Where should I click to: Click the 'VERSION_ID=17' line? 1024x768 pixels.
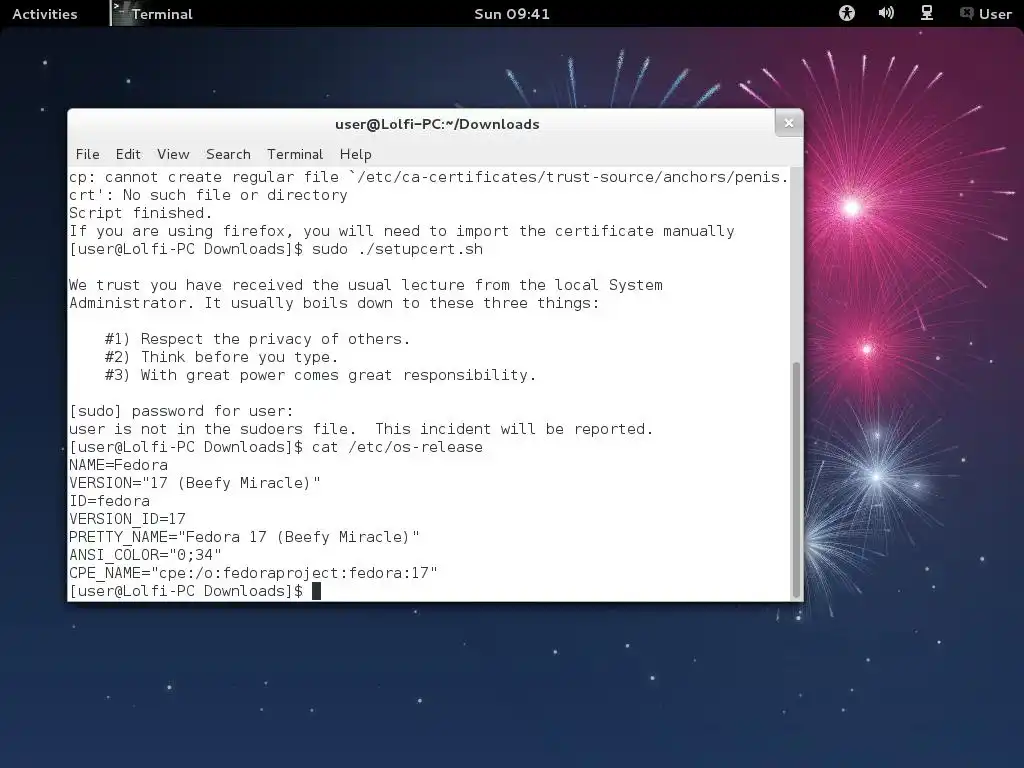point(127,519)
